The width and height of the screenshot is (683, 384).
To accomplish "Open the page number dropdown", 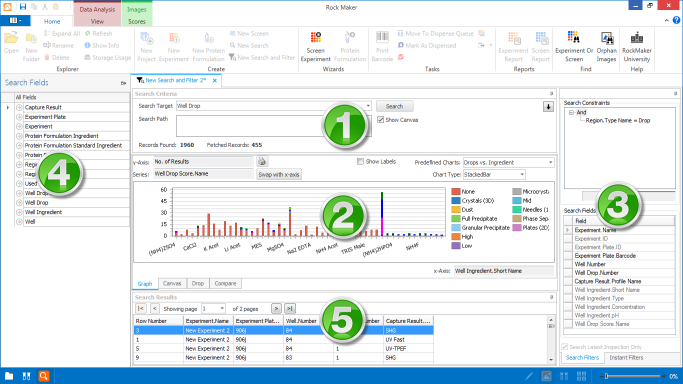I will tap(222, 309).
